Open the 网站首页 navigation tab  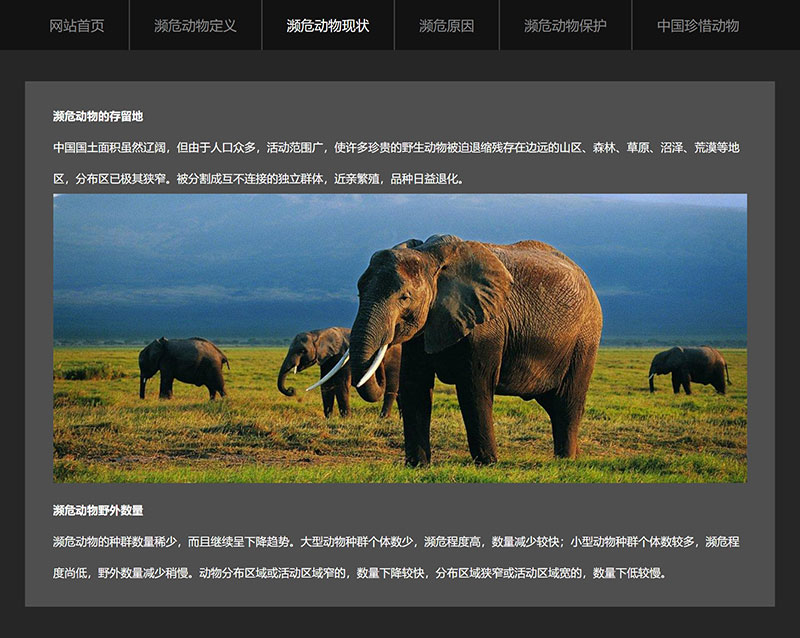pos(77,25)
